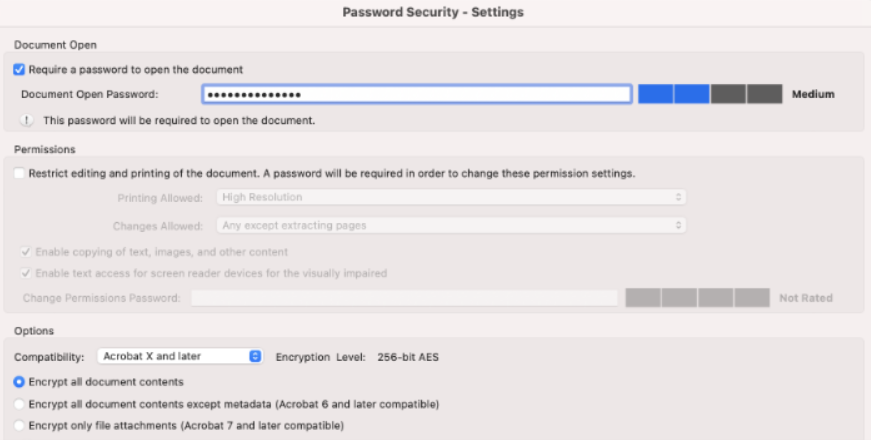The width and height of the screenshot is (871, 440).
Task: Open the Printing Allowed dropdown
Action: pyautogui.click(x=452, y=198)
